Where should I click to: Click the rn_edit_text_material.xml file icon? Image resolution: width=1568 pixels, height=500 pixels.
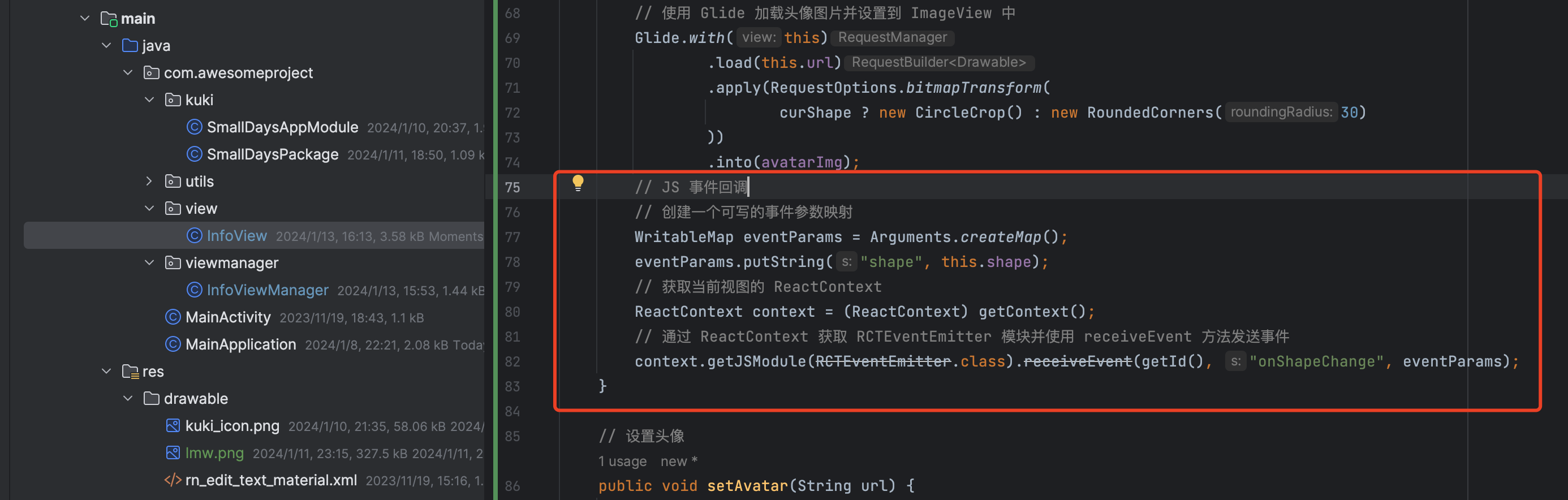pos(173,480)
